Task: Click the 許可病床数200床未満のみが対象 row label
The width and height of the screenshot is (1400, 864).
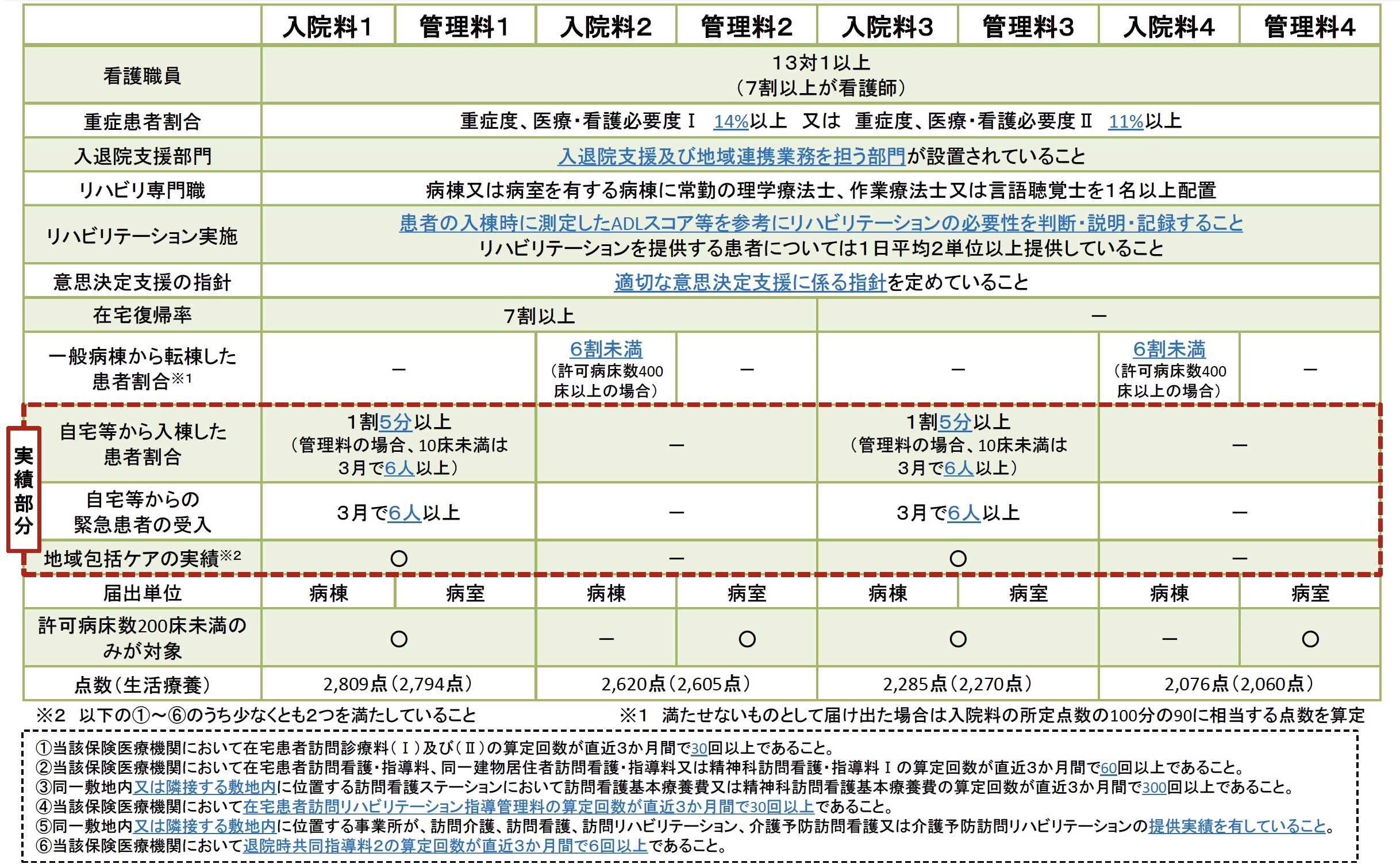Action: [142, 638]
